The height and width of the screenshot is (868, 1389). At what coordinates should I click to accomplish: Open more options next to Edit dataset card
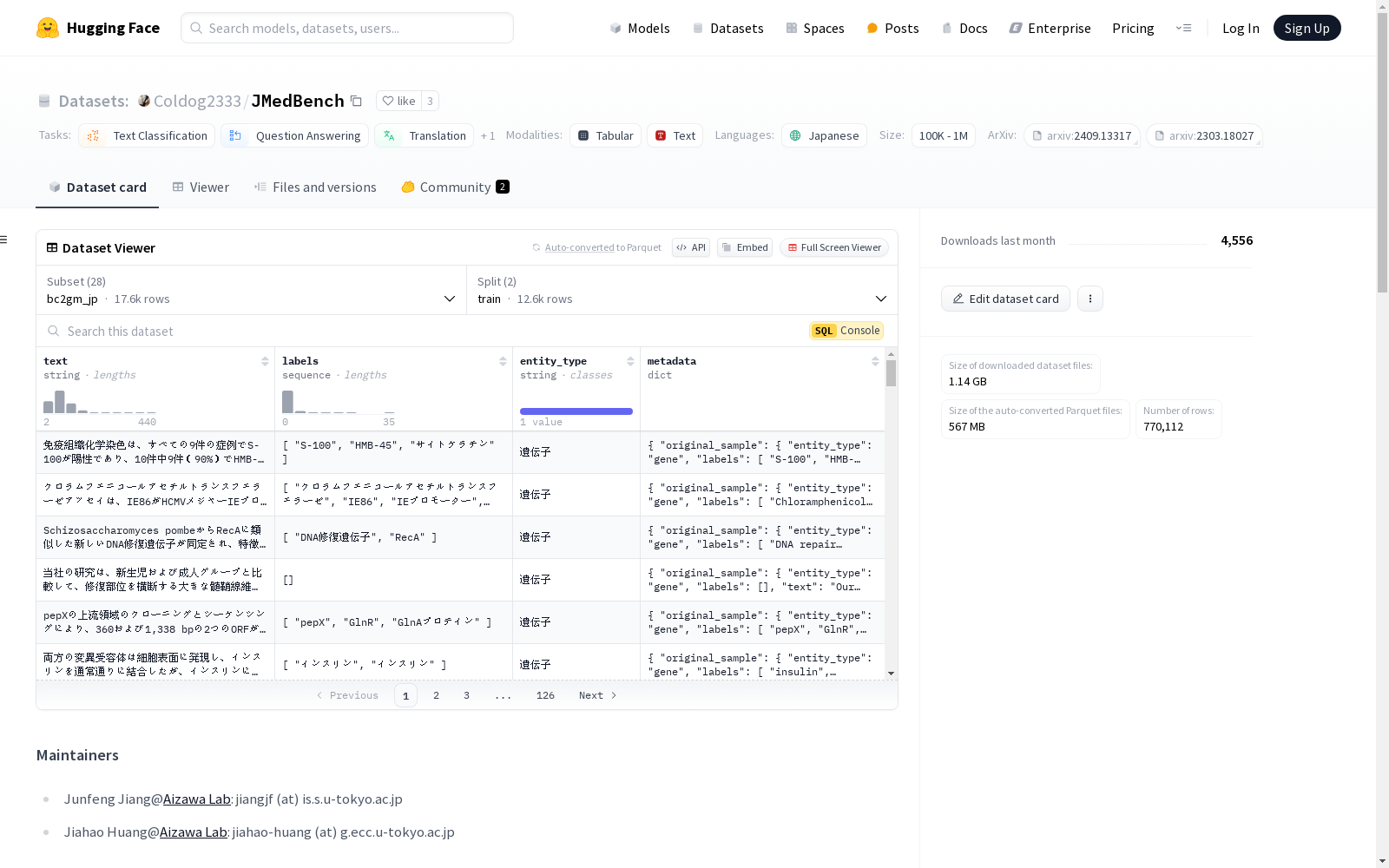pos(1090,299)
